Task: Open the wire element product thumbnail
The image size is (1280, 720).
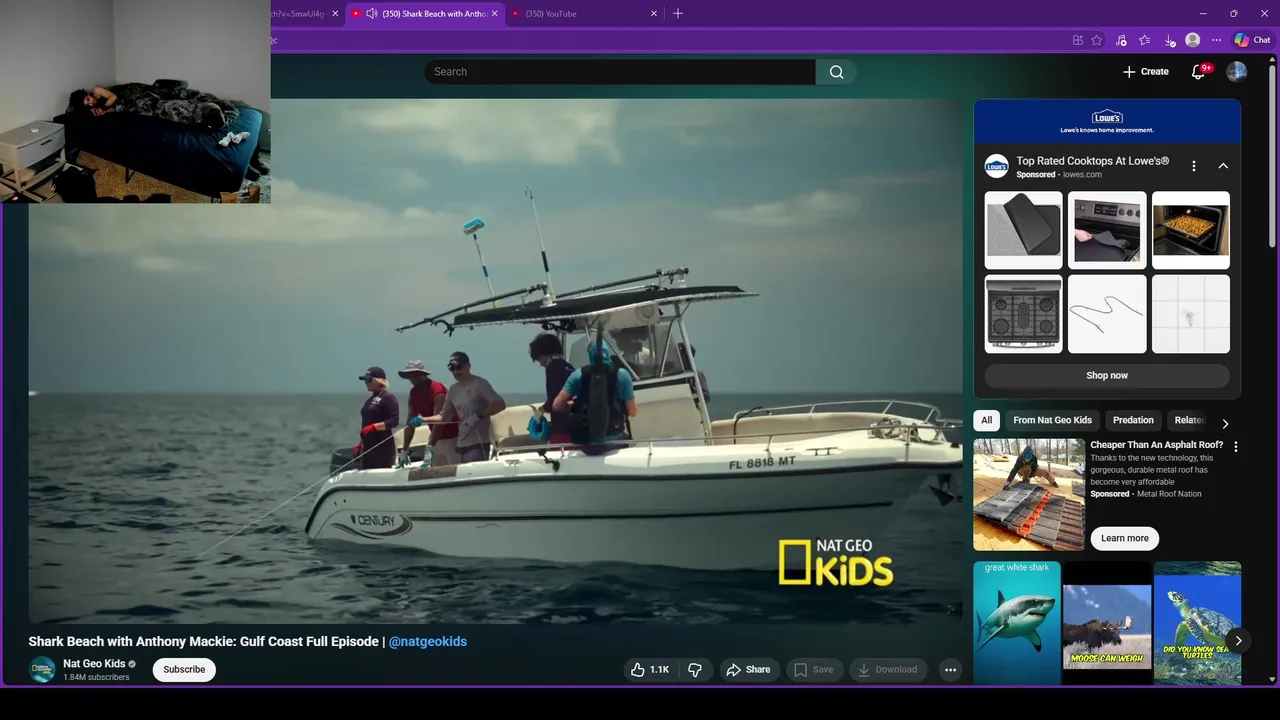Action: click(1107, 314)
